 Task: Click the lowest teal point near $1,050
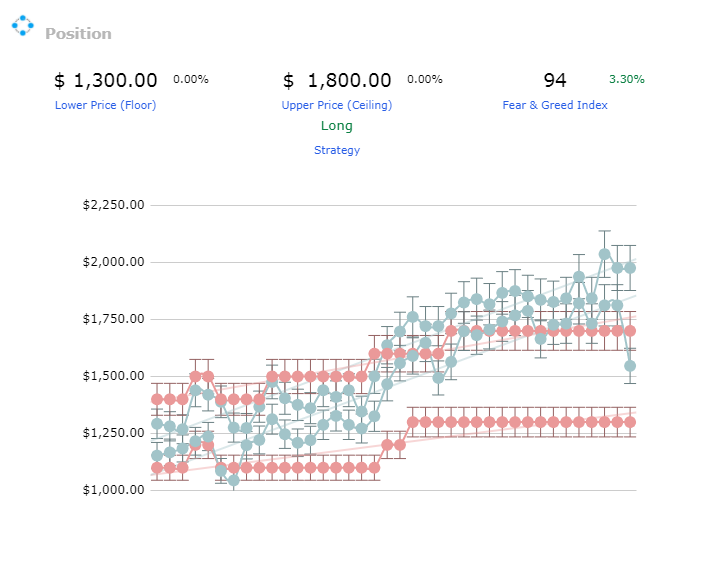[x=234, y=480]
